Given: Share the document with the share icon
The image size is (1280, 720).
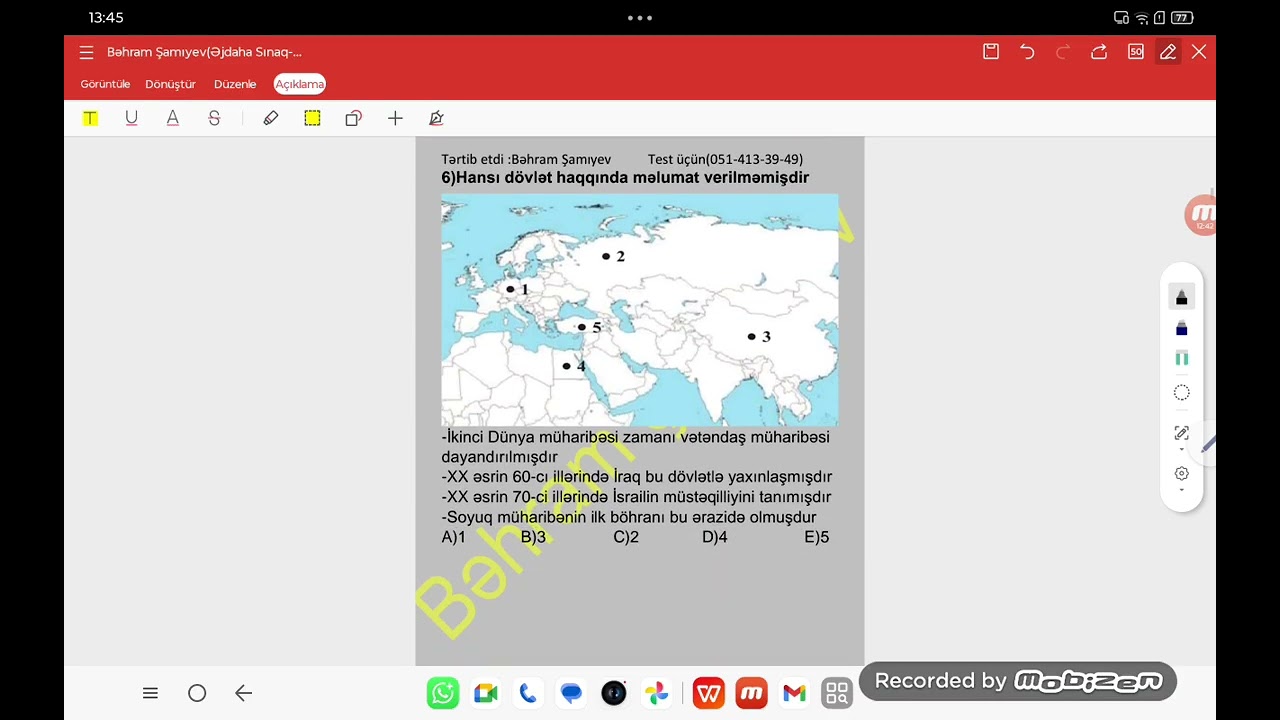Looking at the screenshot, I should (x=1099, y=52).
